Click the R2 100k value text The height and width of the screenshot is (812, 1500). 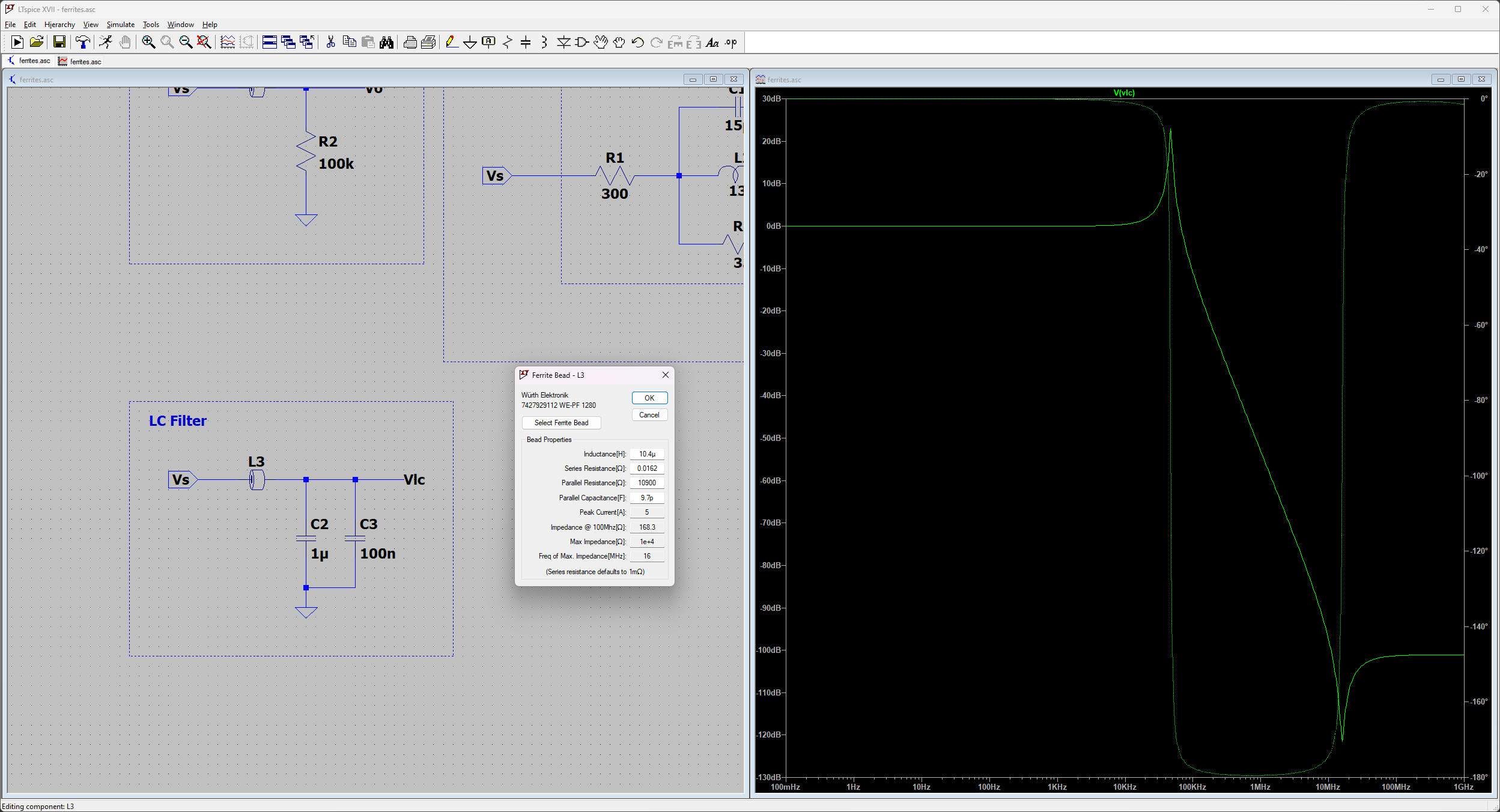[336, 163]
